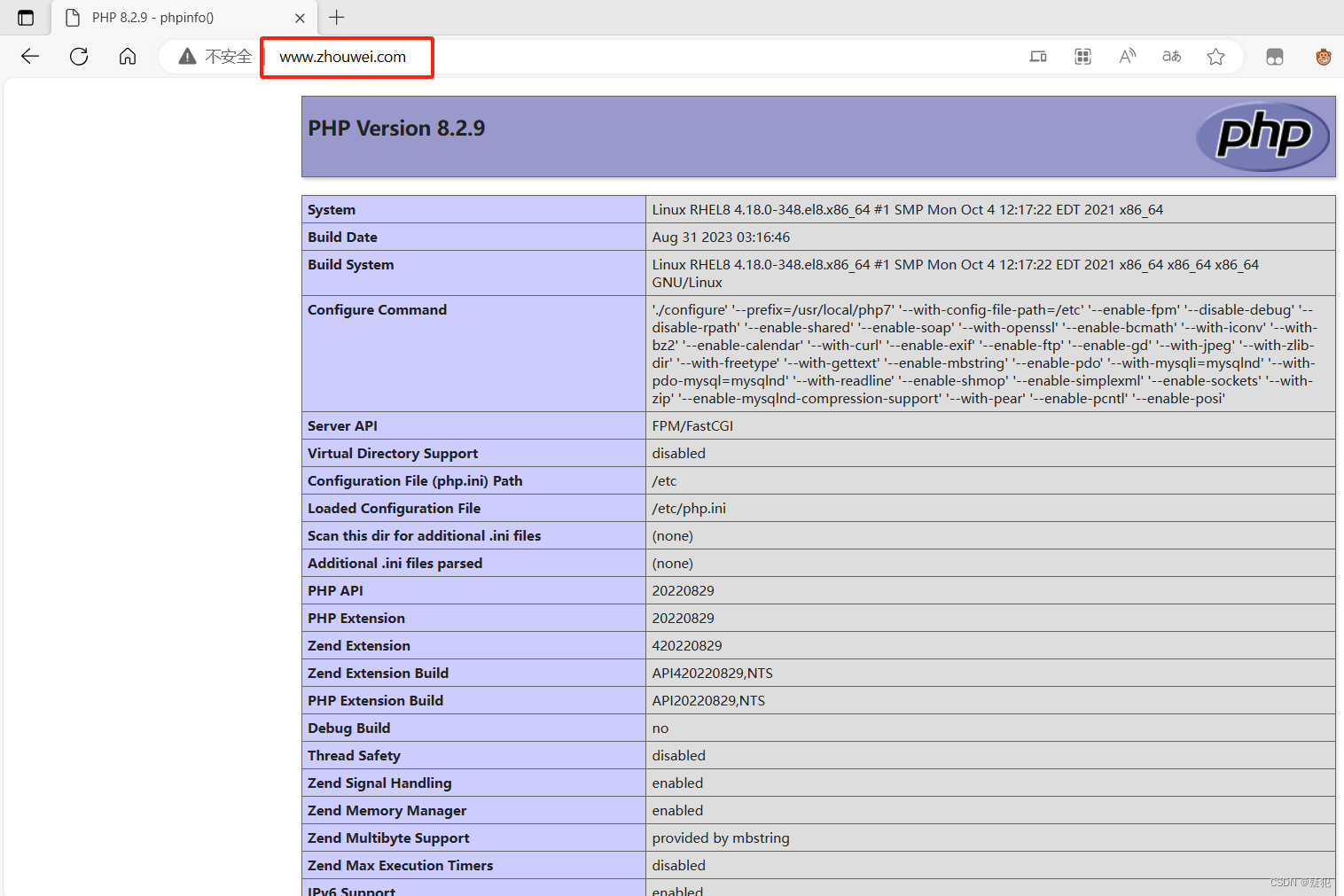
Task: Select the Debug Build row label
Action: [348, 728]
